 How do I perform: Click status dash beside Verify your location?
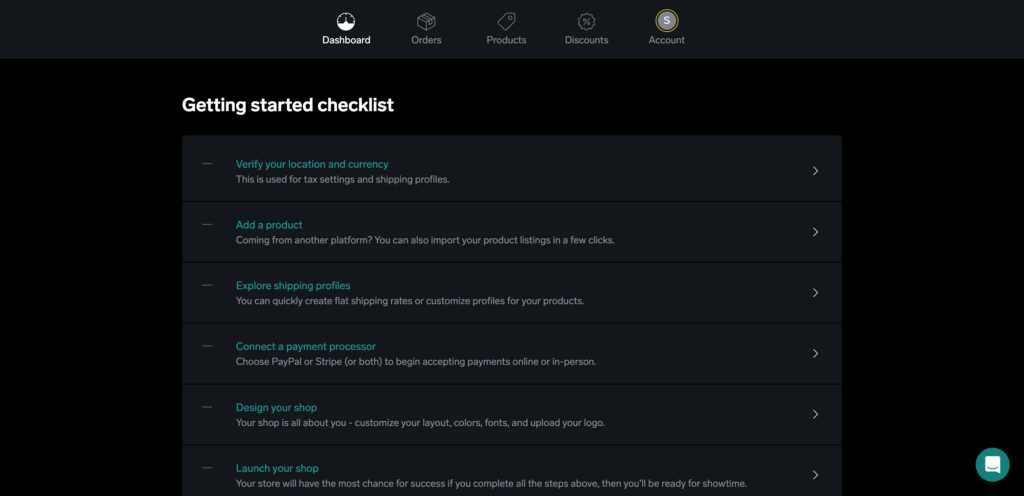(207, 163)
